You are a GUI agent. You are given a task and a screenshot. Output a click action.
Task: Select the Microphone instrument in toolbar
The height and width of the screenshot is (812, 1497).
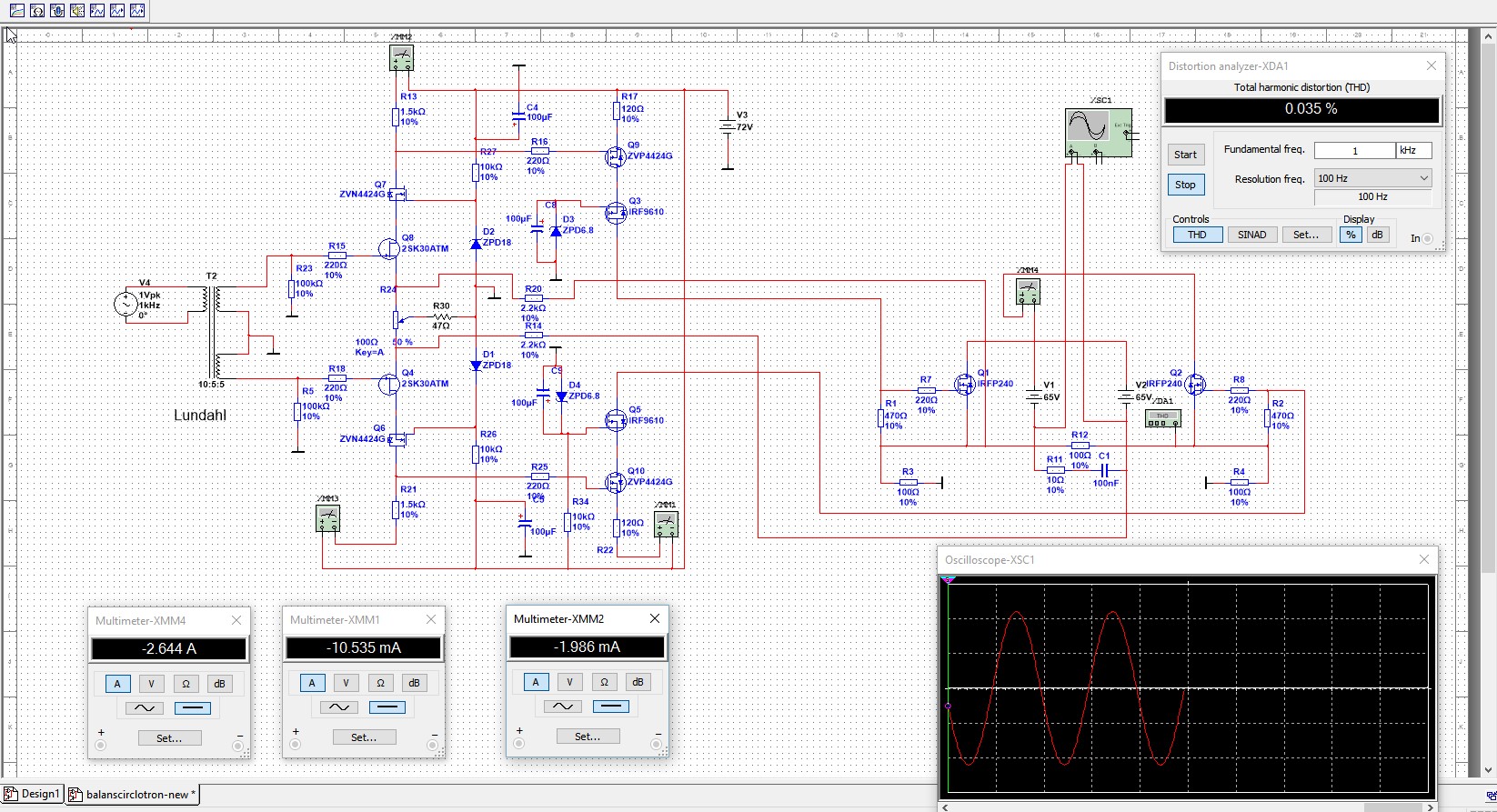(x=57, y=10)
